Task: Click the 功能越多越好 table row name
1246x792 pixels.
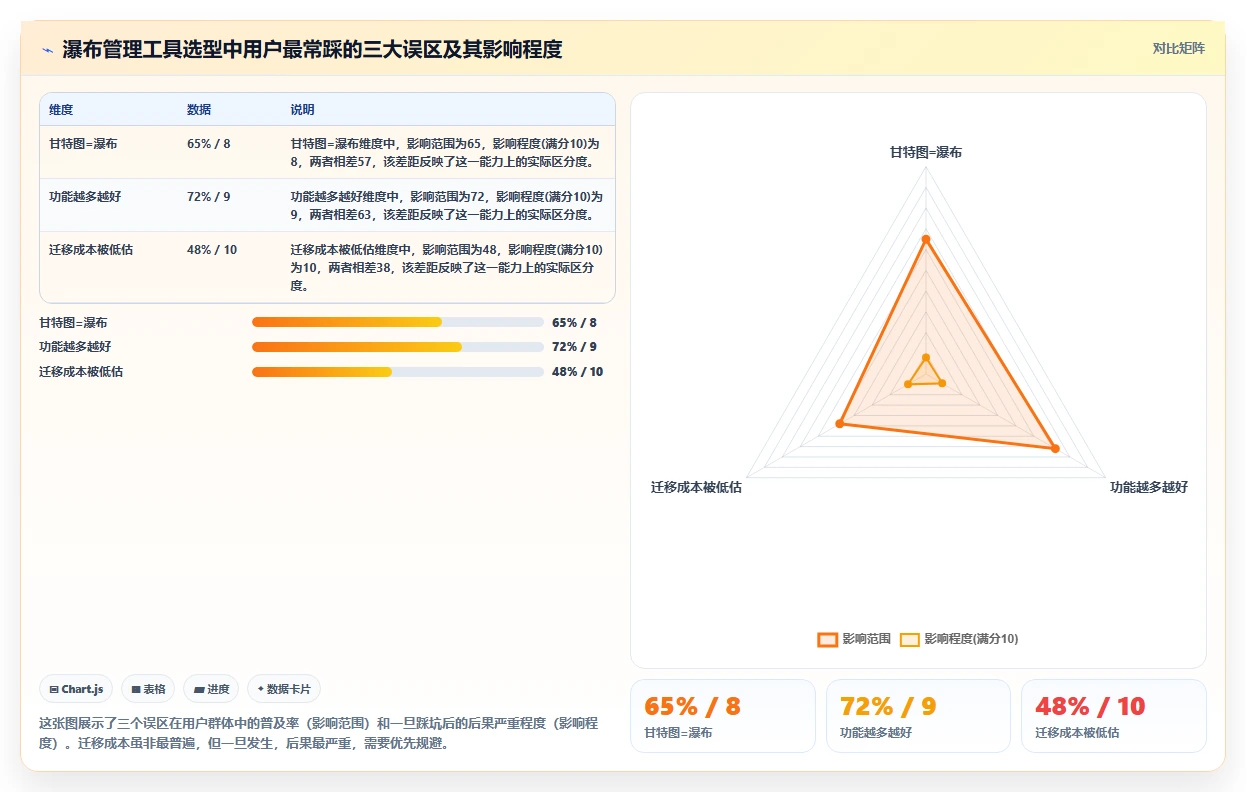Action: point(85,197)
